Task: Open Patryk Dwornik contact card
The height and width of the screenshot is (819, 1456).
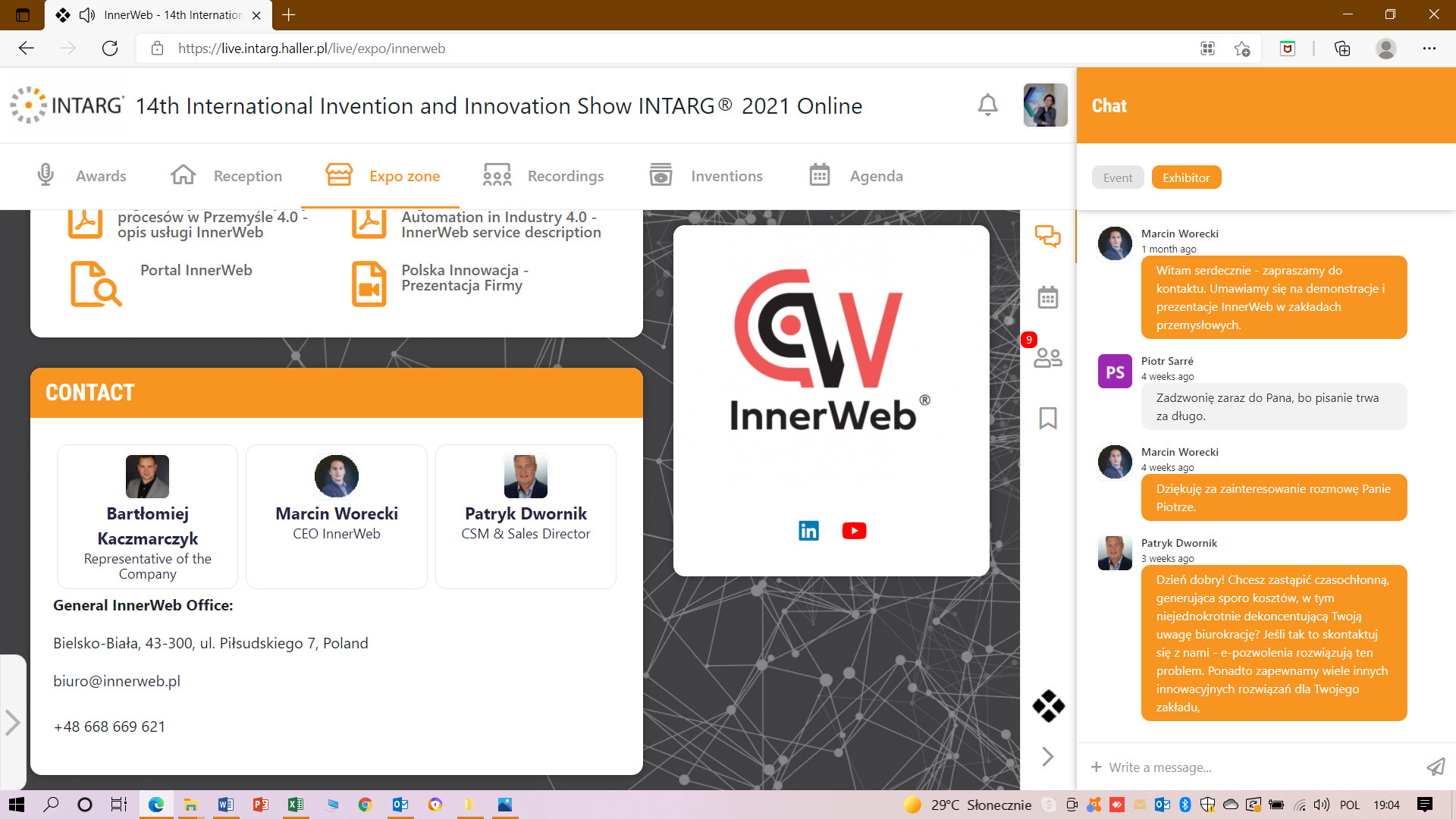Action: (526, 516)
